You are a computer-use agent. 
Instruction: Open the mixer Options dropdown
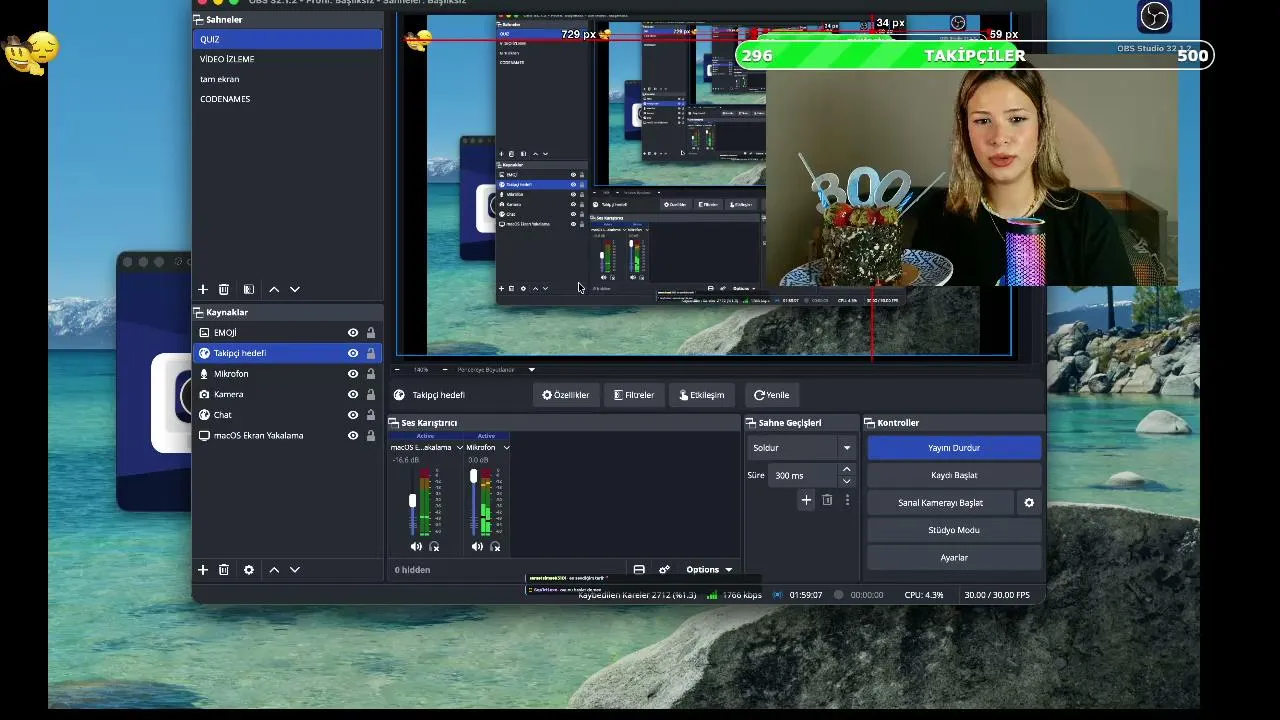[x=709, y=570]
